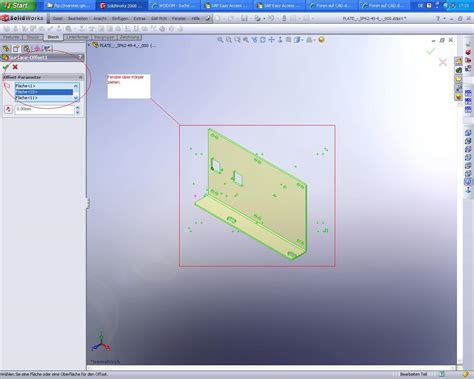Open Einfügen menu
This screenshot has width=474, height=379.
pyautogui.click(x=120, y=19)
